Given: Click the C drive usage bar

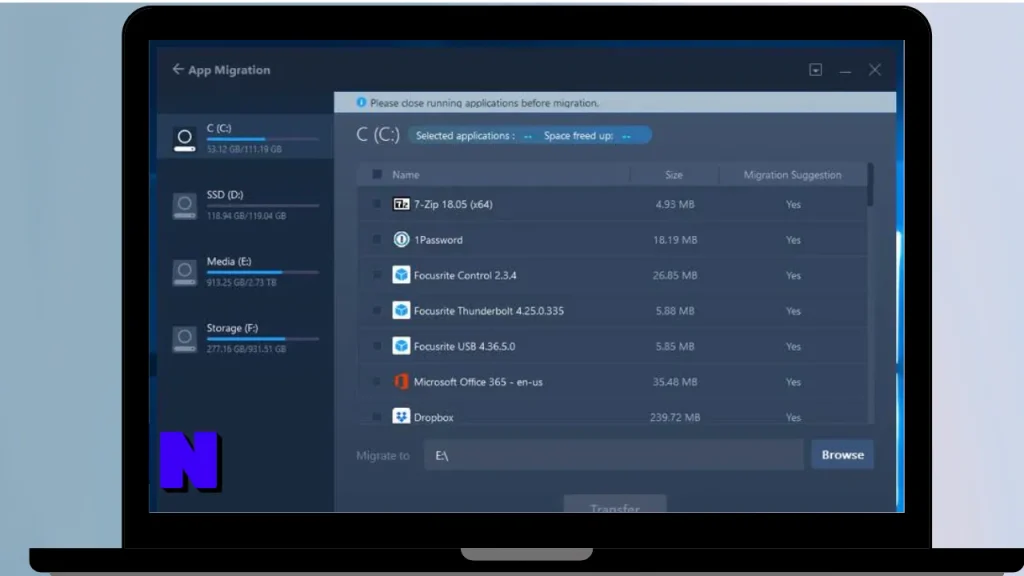Looking at the screenshot, I should pyautogui.click(x=263, y=139).
